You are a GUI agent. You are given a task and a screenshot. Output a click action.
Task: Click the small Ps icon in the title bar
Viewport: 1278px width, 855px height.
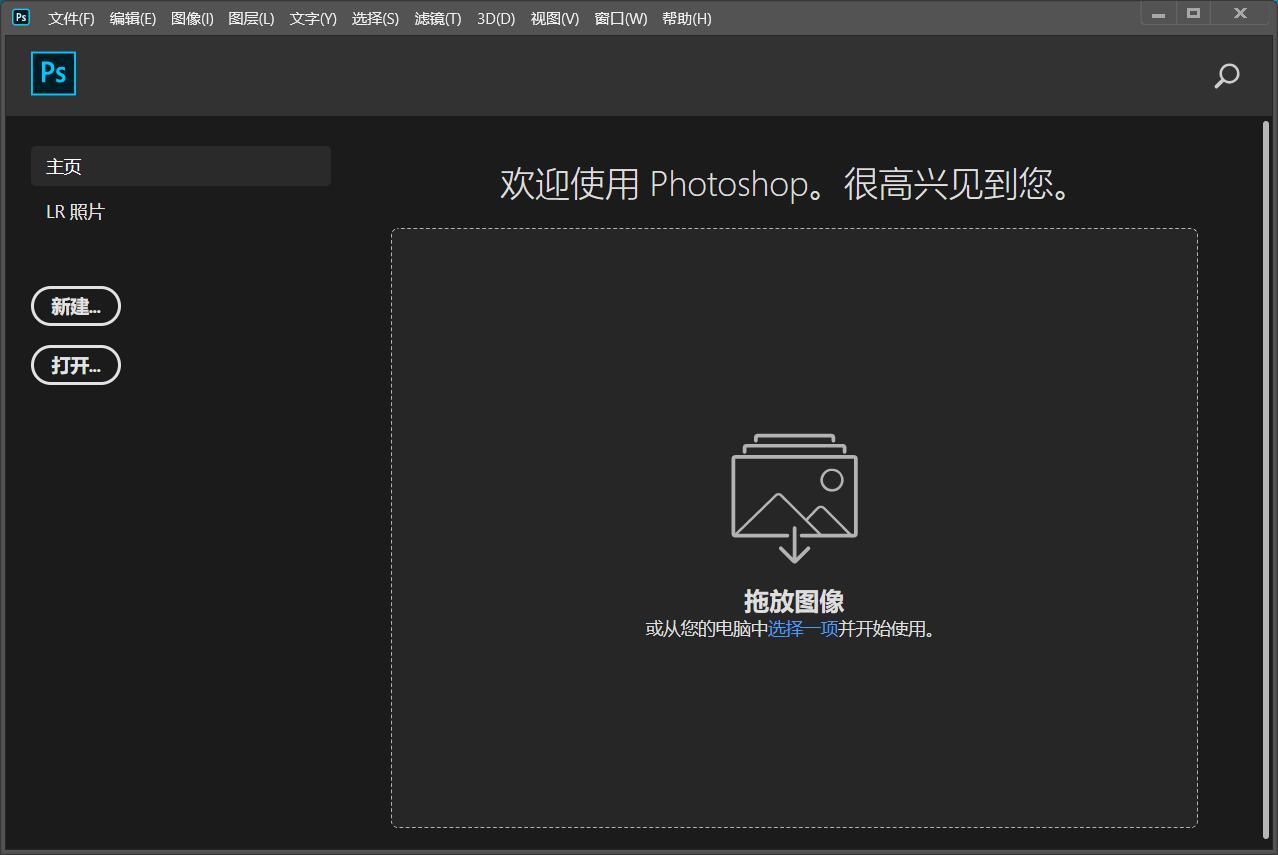point(21,17)
